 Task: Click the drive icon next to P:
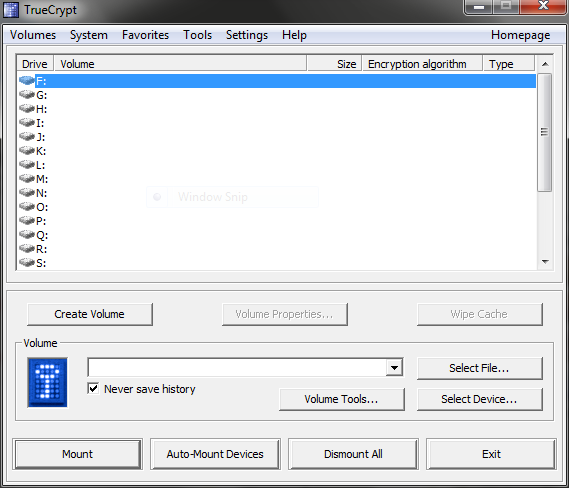pyautogui.click(x=27, y=220)
